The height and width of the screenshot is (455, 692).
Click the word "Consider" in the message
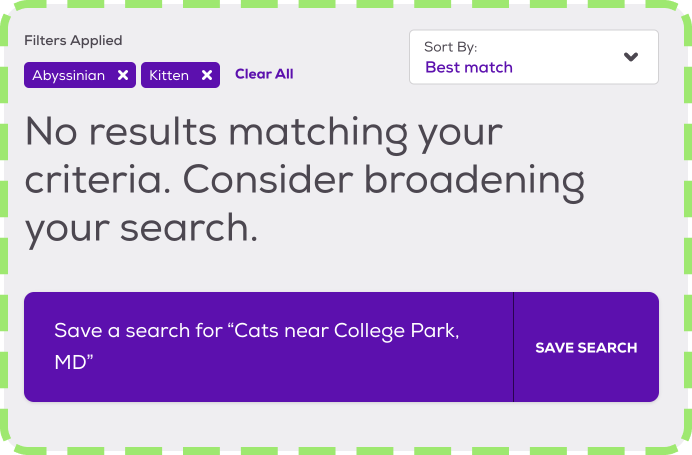coord(268,180)
